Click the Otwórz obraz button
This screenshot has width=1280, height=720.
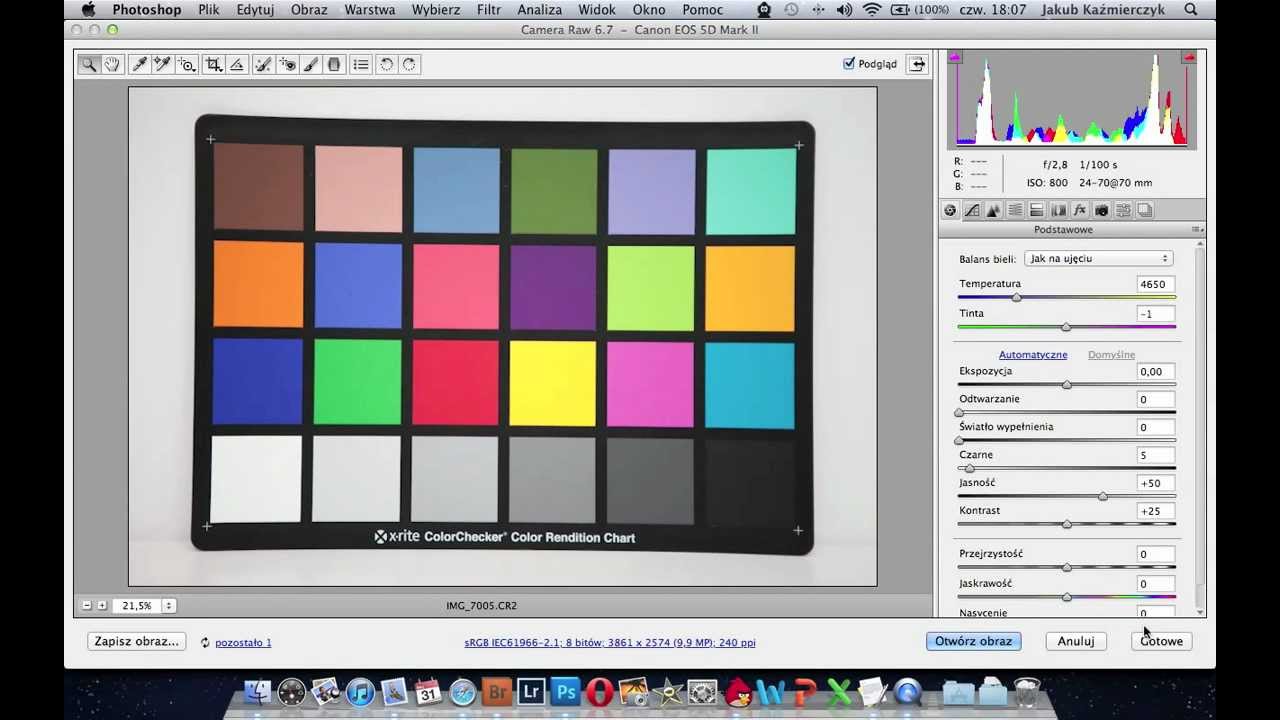(x=973, y=641)
